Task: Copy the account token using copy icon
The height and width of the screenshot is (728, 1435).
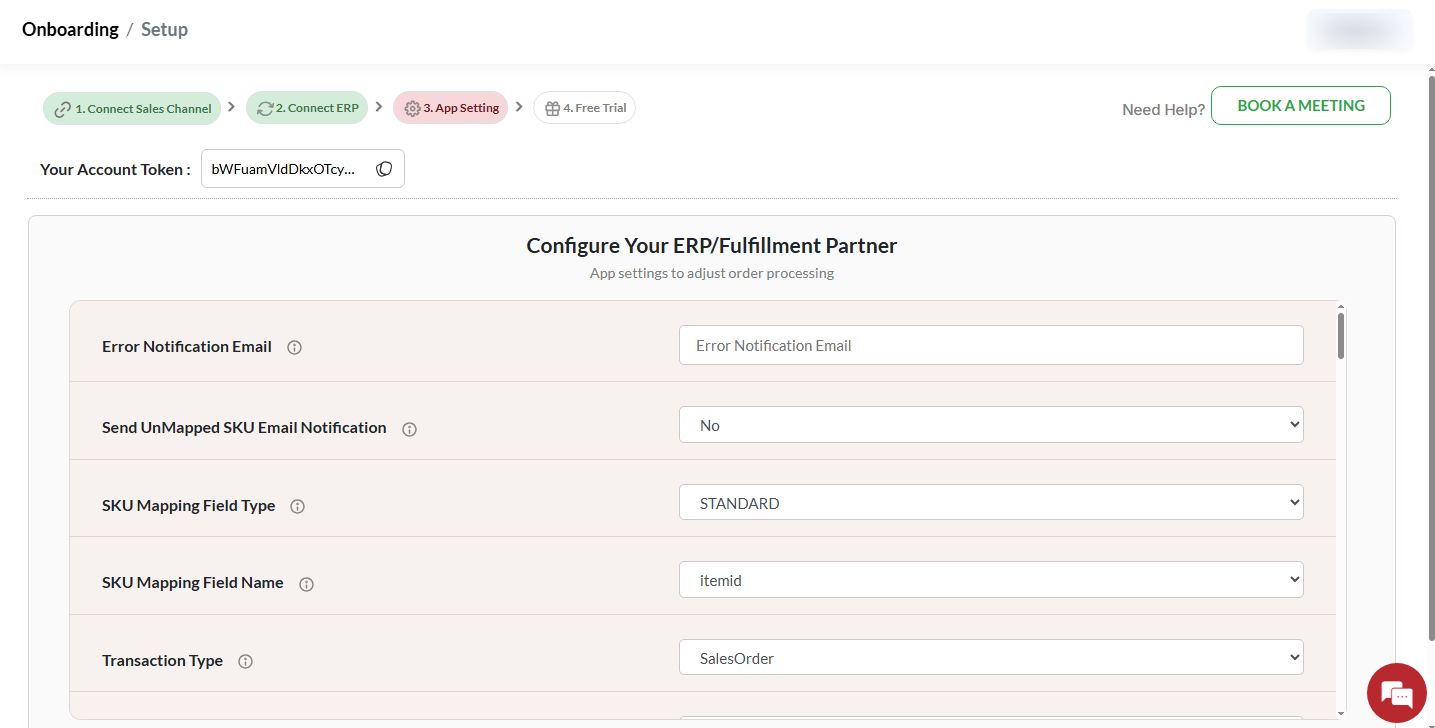Action: coord(384,169)
